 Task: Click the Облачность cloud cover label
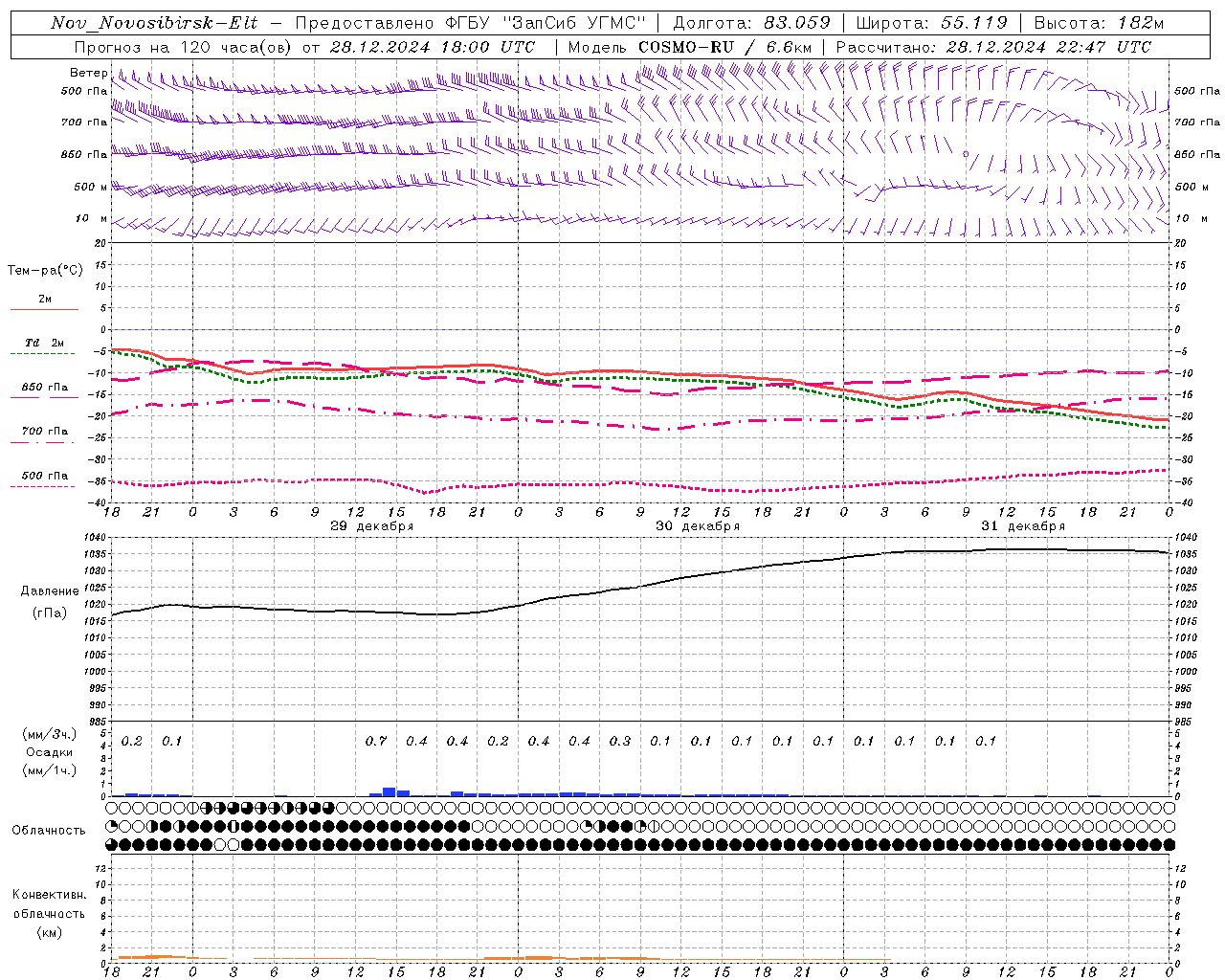click(x=49, y=830)
